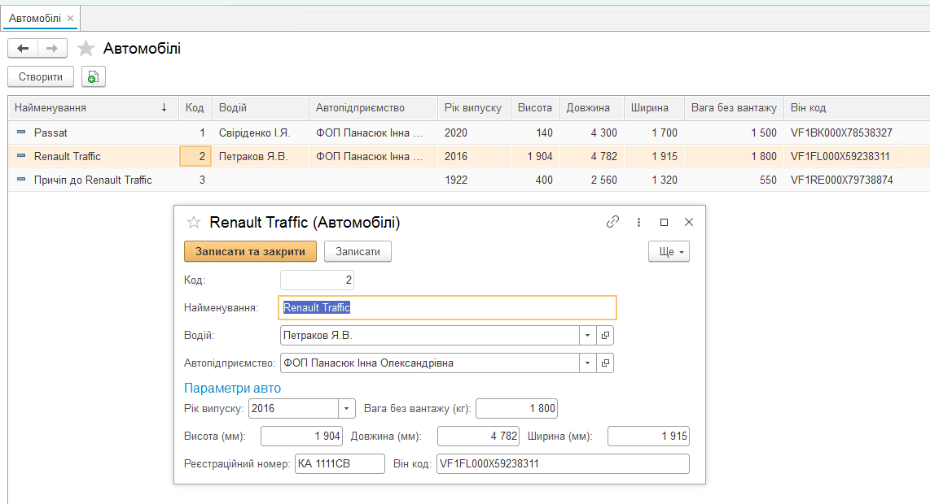Expand the Автопідприємство dropdown list
The image size is (930, 504).
point(588,363)
